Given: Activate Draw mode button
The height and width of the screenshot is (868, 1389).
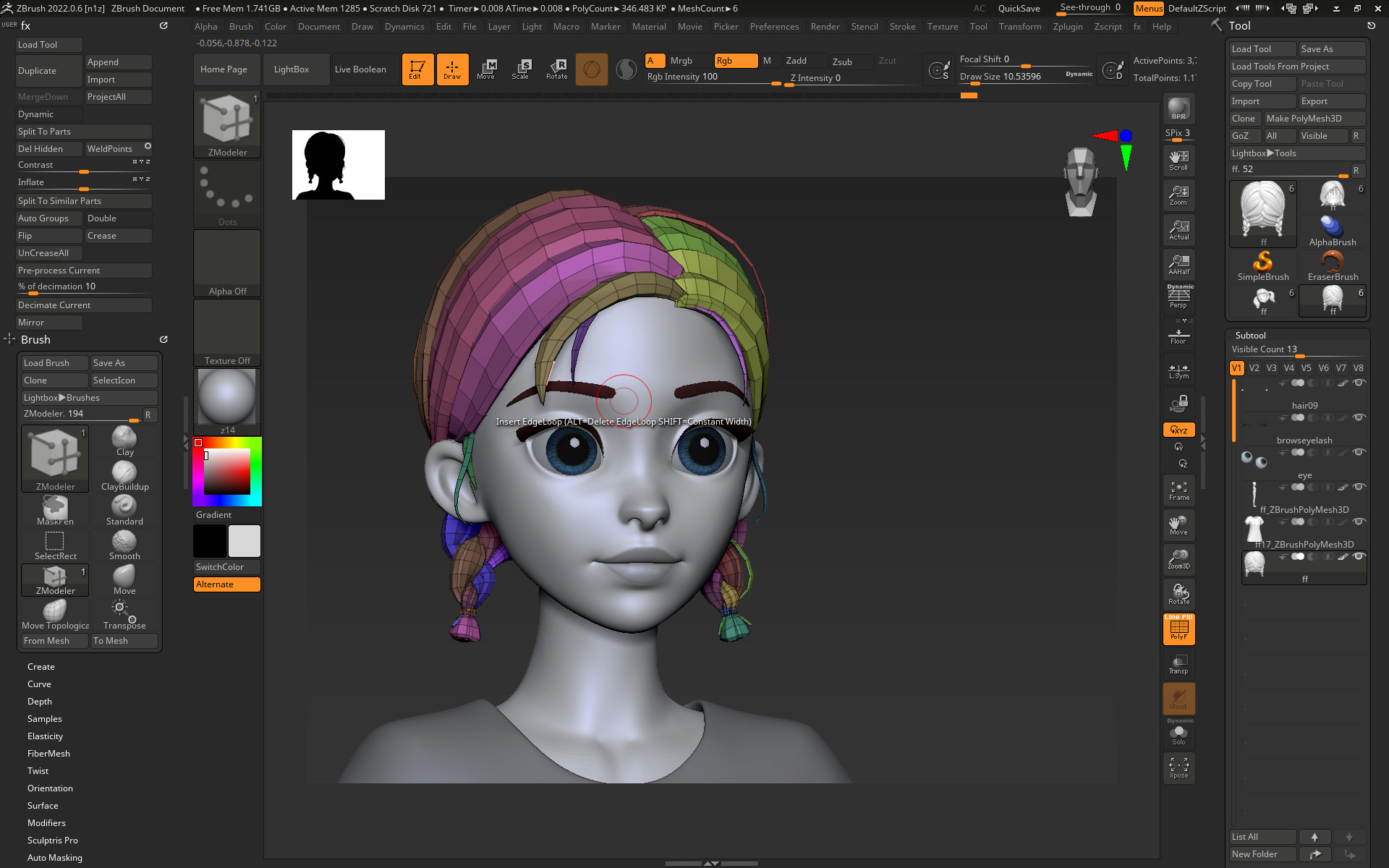Looking at the screenshot, I should [452, 69].
